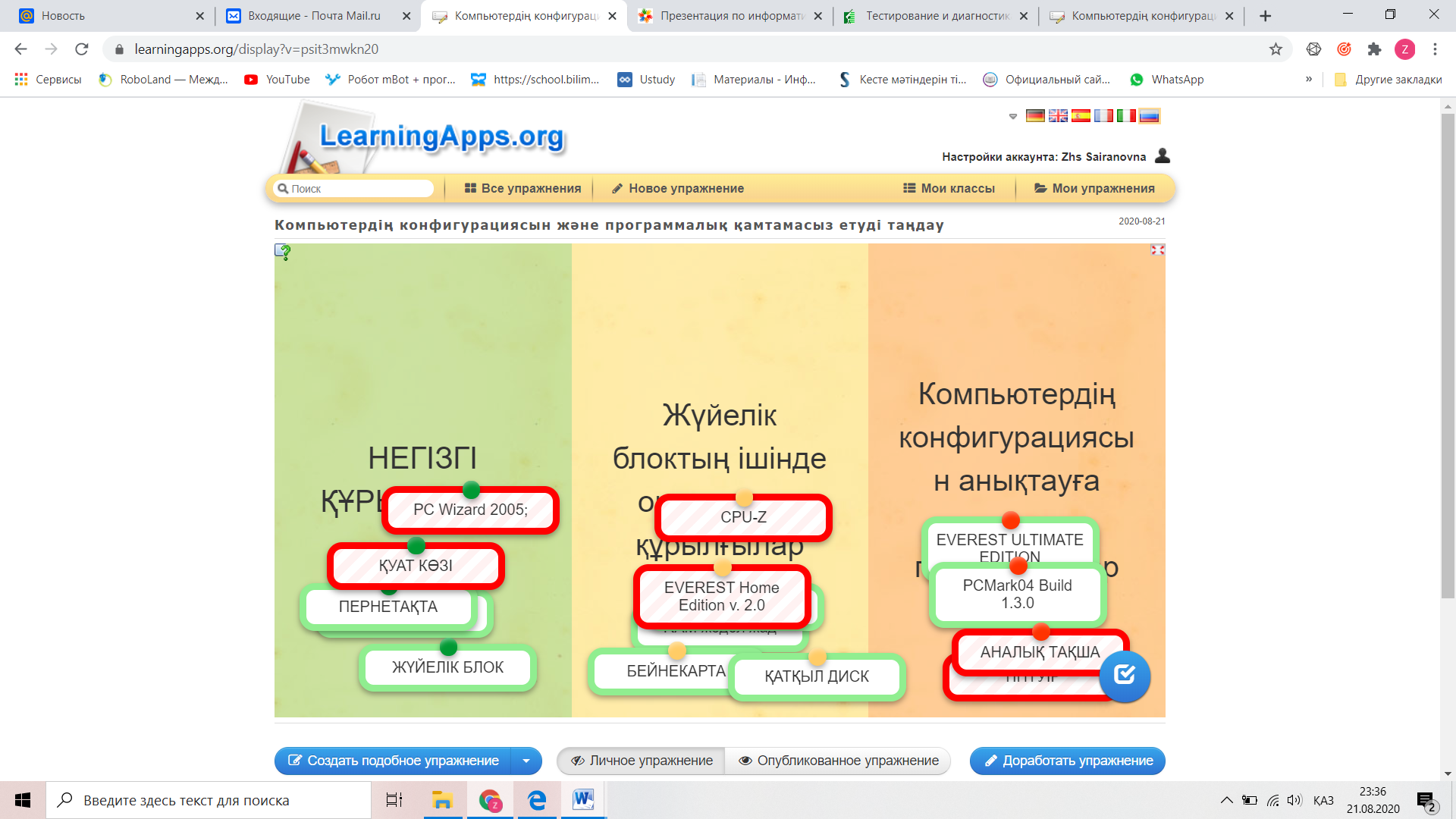1456x819 pixels.
Task: Open the Chrome extensions puzzle icon
Action: (x=1374, y=49)
